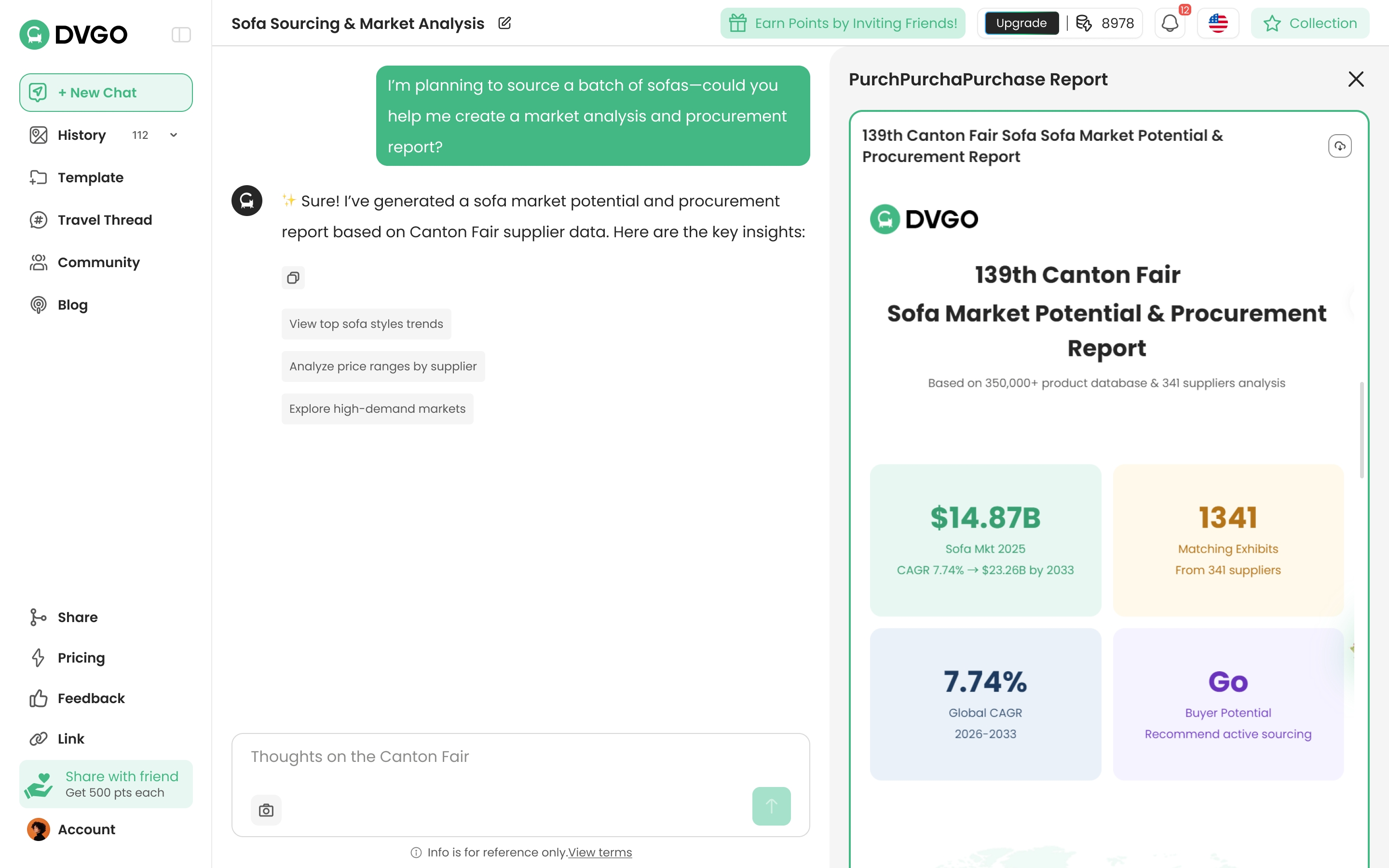Image resolution: width=1389 pixels, height=868 pixels.
Task: Click Earn Points by Inviting Friends banner
Action: [843, 23]
